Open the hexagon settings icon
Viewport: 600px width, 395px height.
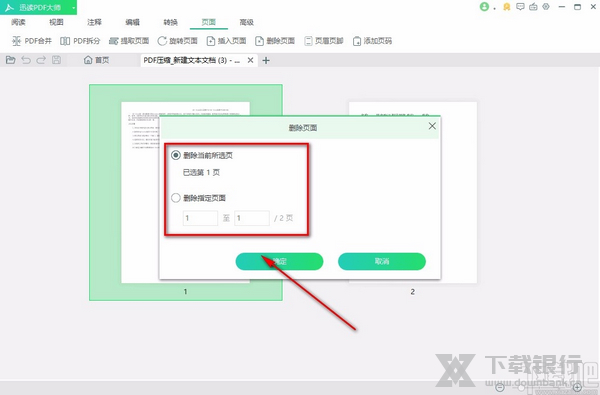tap(546, 7)
